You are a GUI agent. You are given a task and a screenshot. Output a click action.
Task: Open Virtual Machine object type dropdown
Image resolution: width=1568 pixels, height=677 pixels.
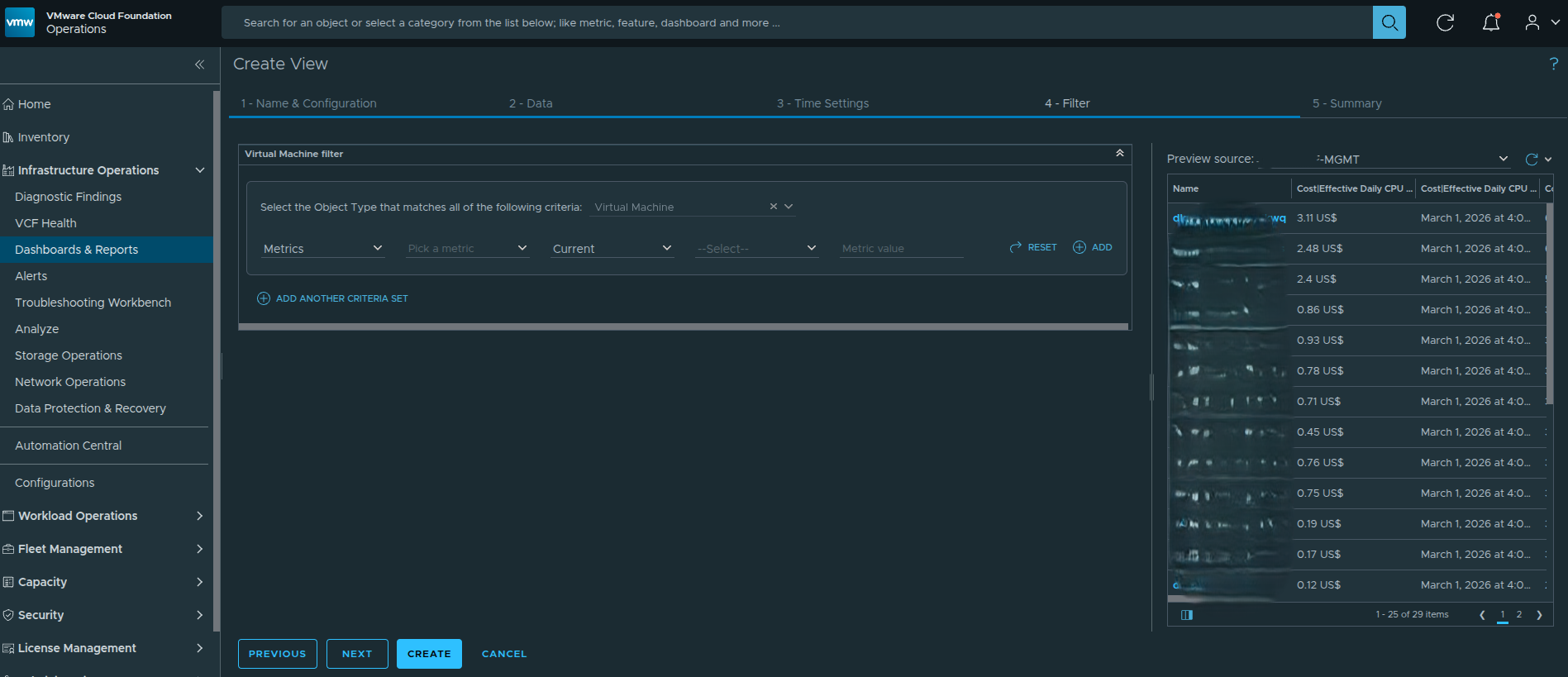[789, 207]
